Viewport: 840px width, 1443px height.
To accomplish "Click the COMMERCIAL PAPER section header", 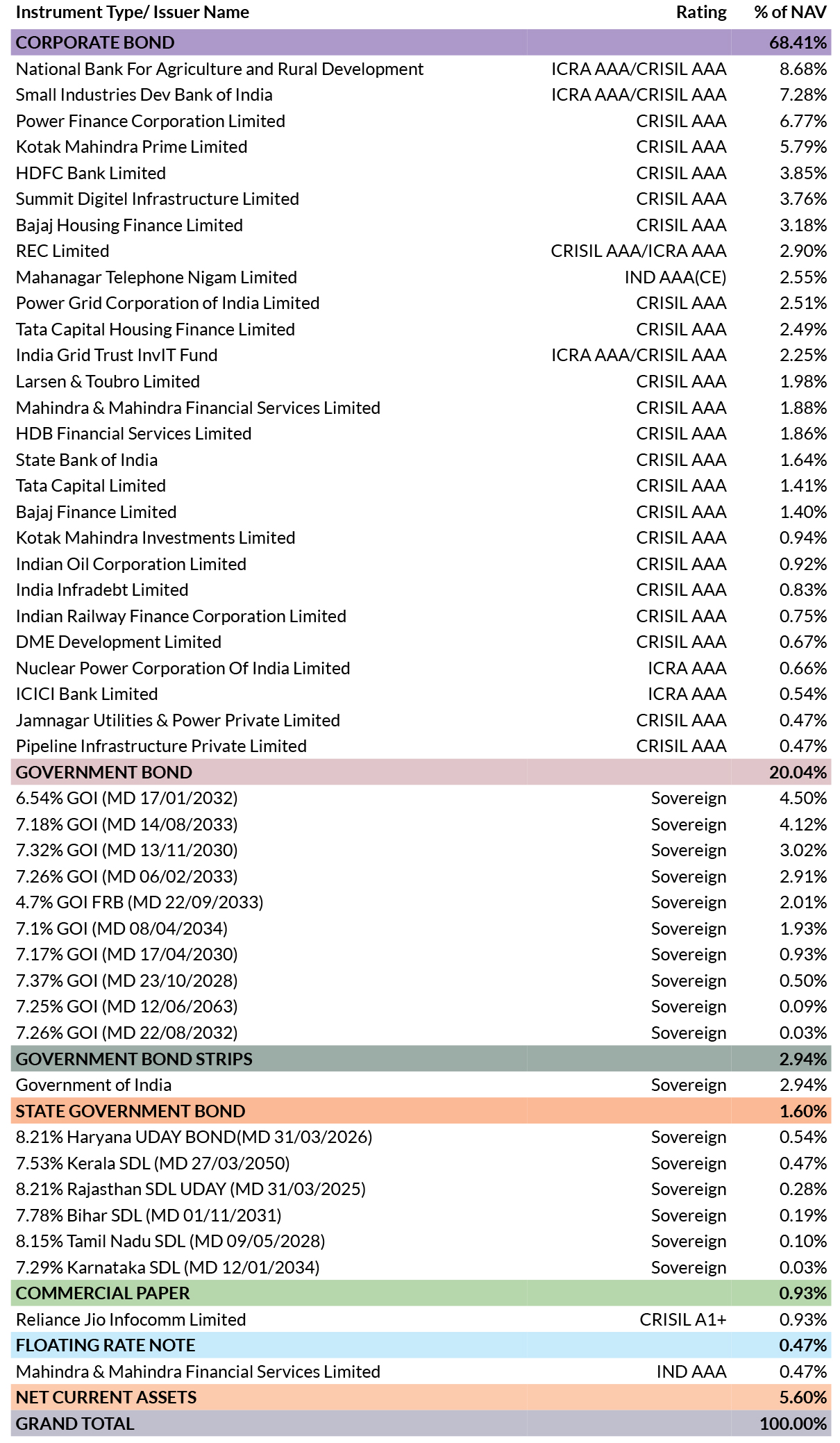I will tap(421, 1293).
